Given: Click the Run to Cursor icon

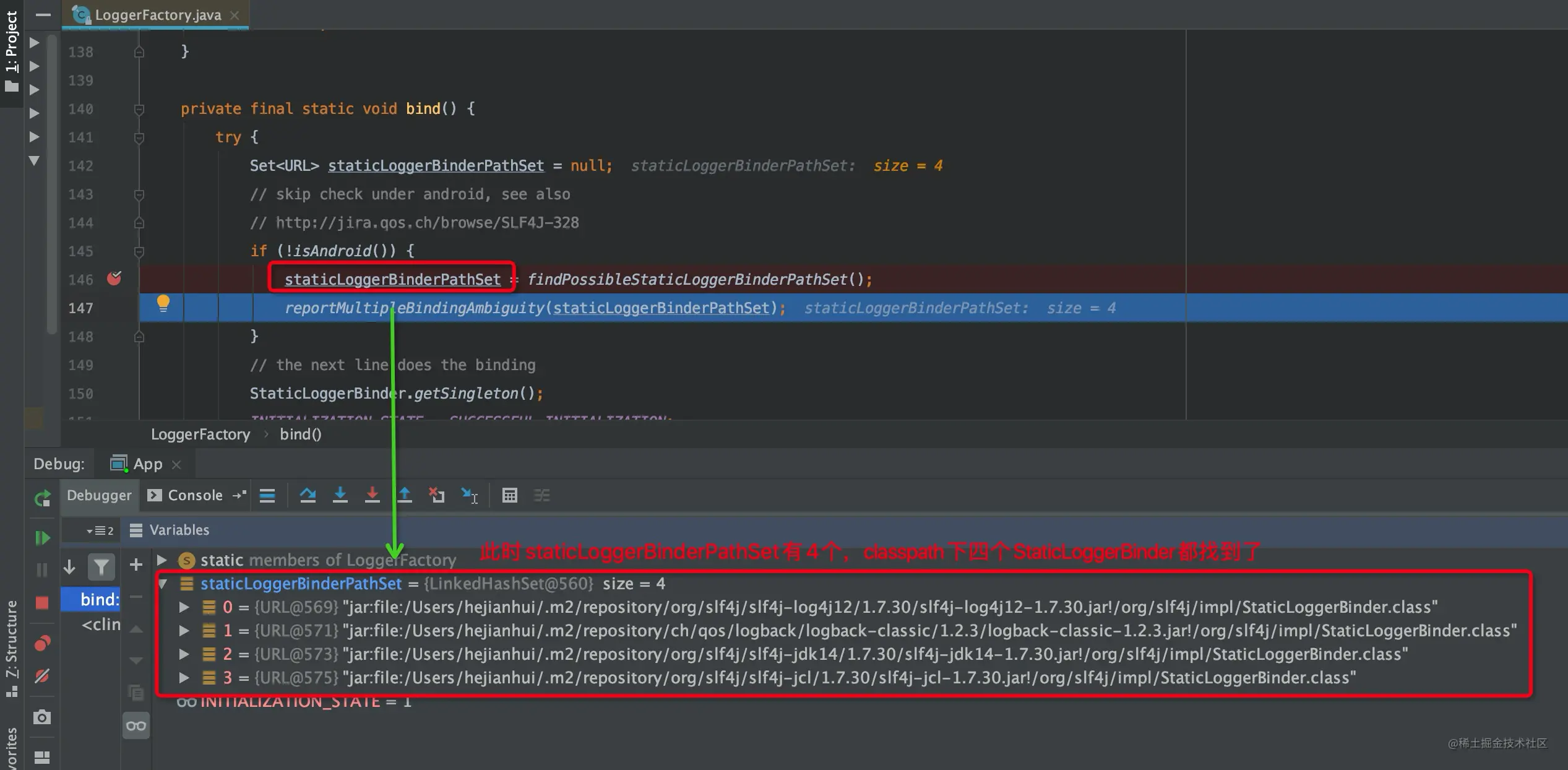Looking at the screenshot, I should (x=469, y=495).
